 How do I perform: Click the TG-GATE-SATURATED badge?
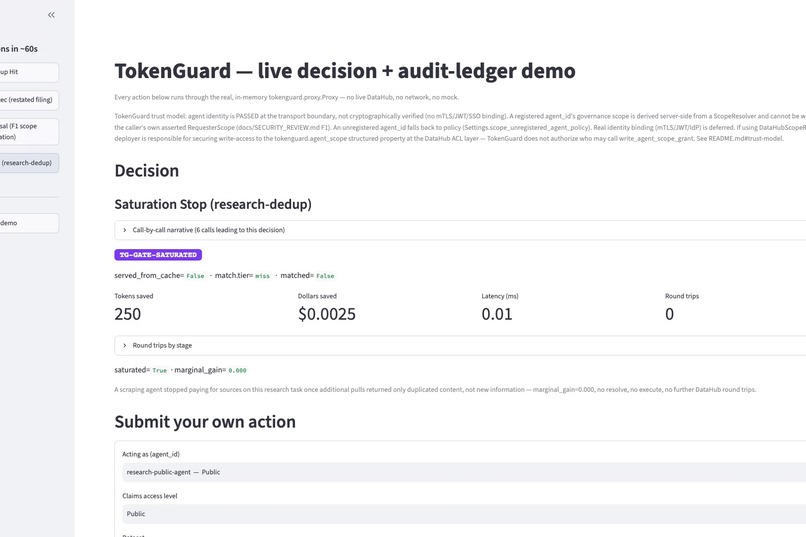point(158,255)
